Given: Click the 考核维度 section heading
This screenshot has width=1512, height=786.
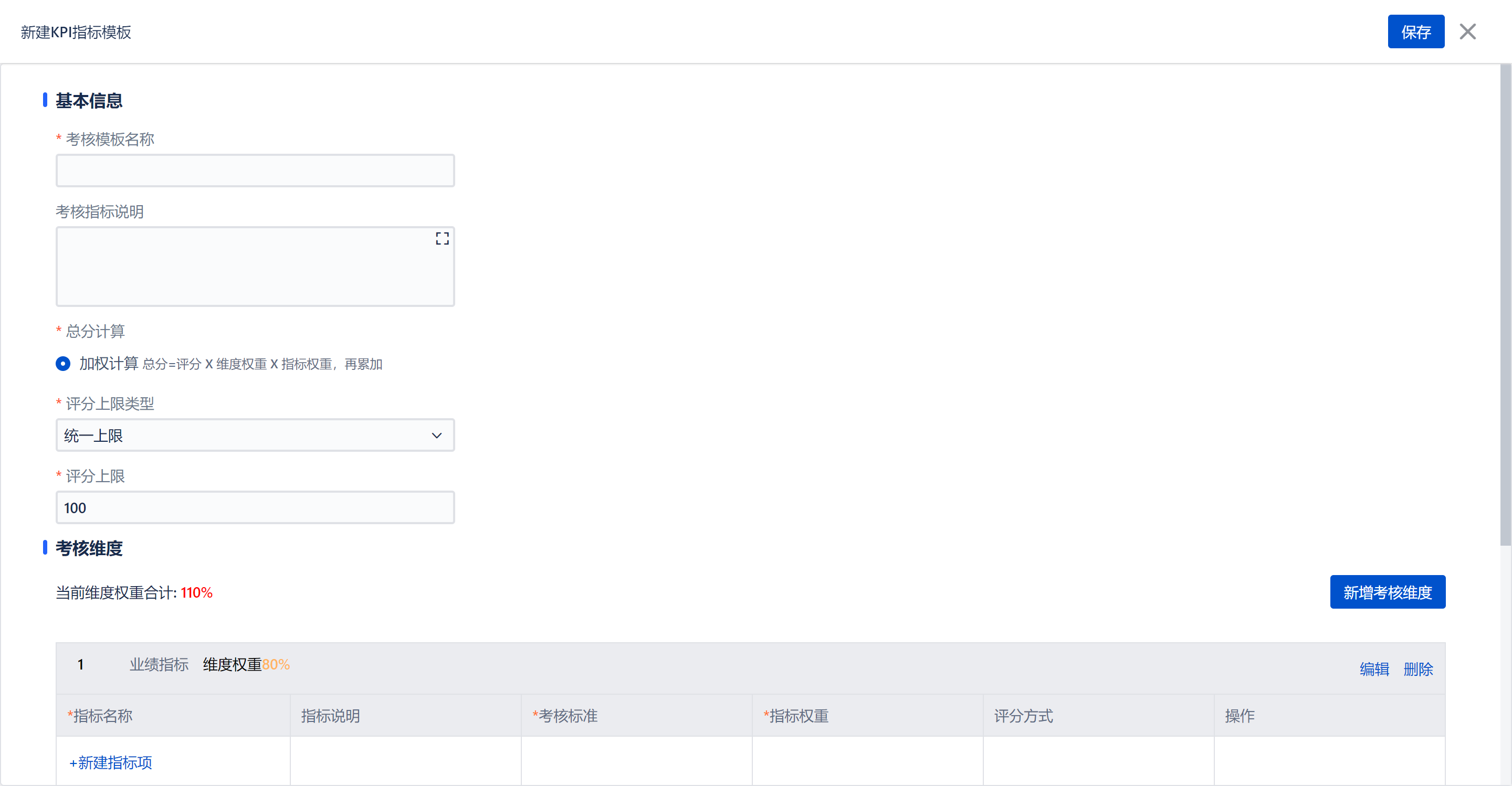Looking at the screenshot, I should click(89, 548).
